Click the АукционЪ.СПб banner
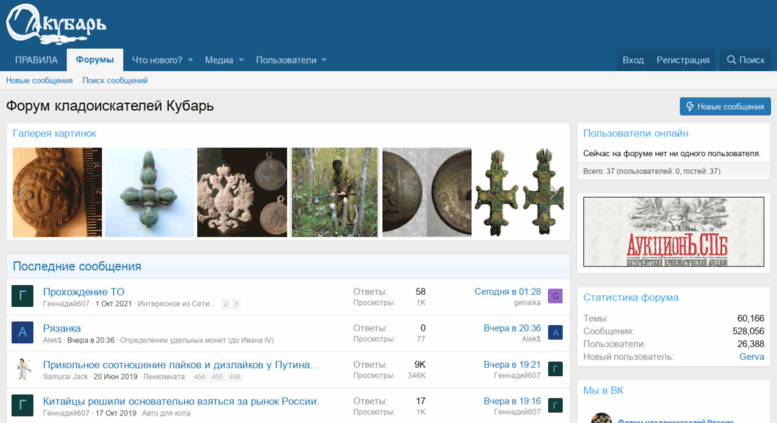 673,232
